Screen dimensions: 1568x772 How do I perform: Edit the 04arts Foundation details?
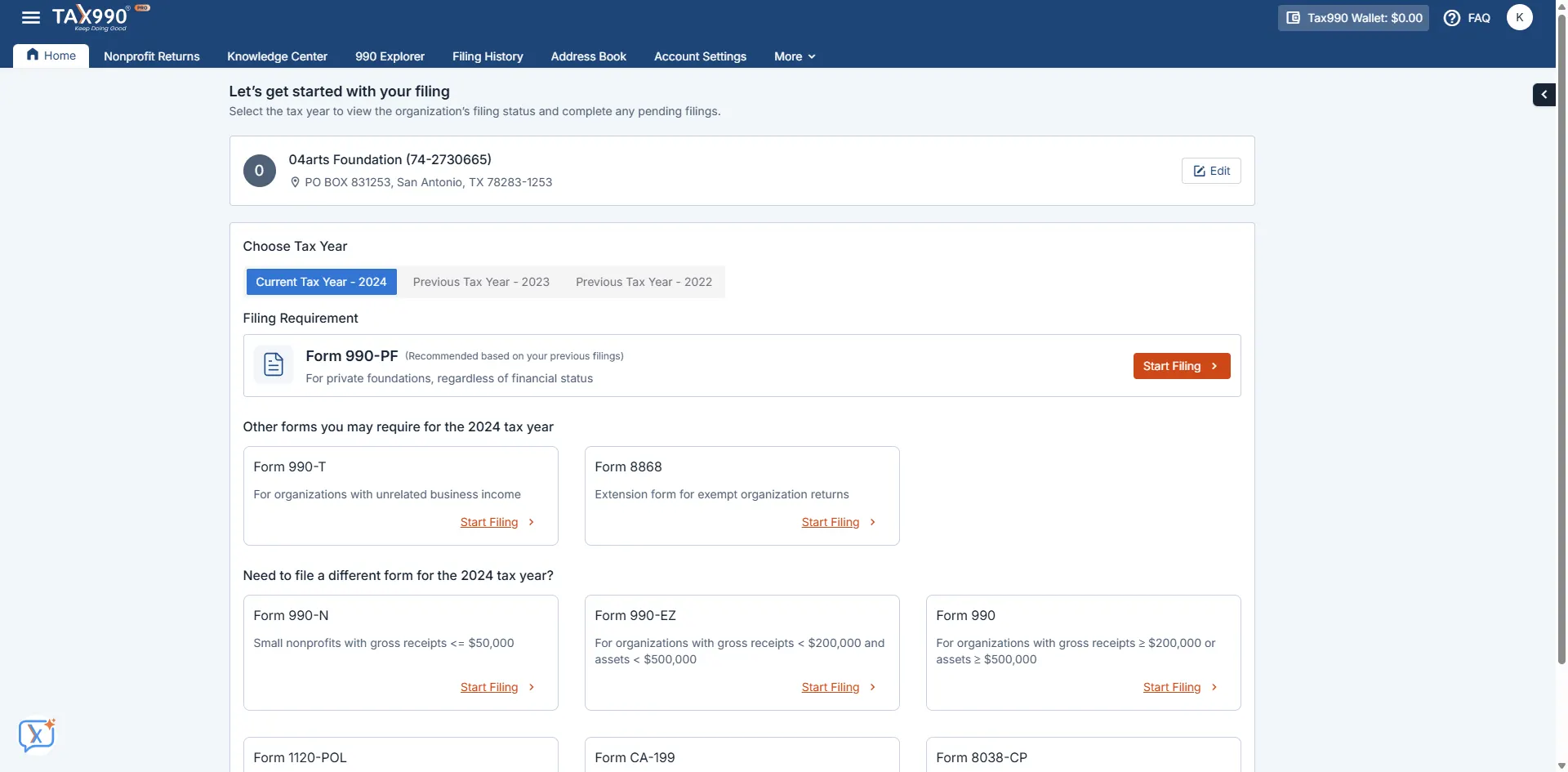[x=1211, y=171]
